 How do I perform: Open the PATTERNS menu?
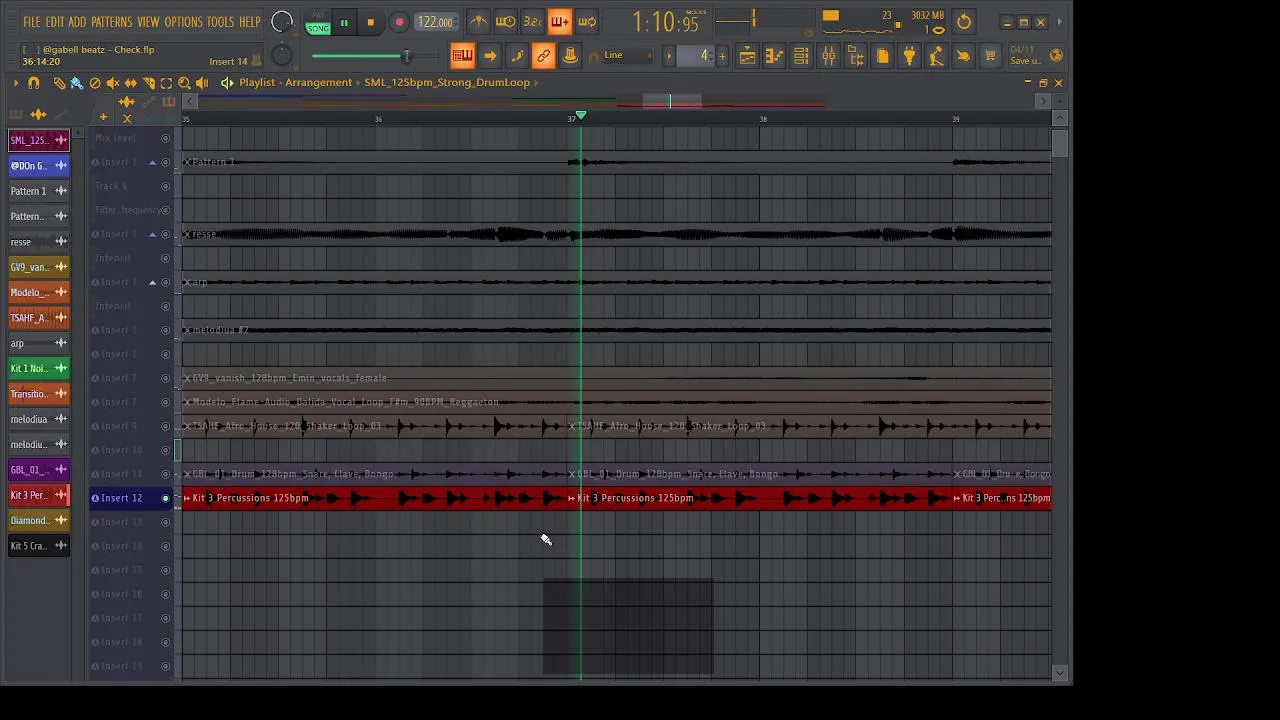111,22
